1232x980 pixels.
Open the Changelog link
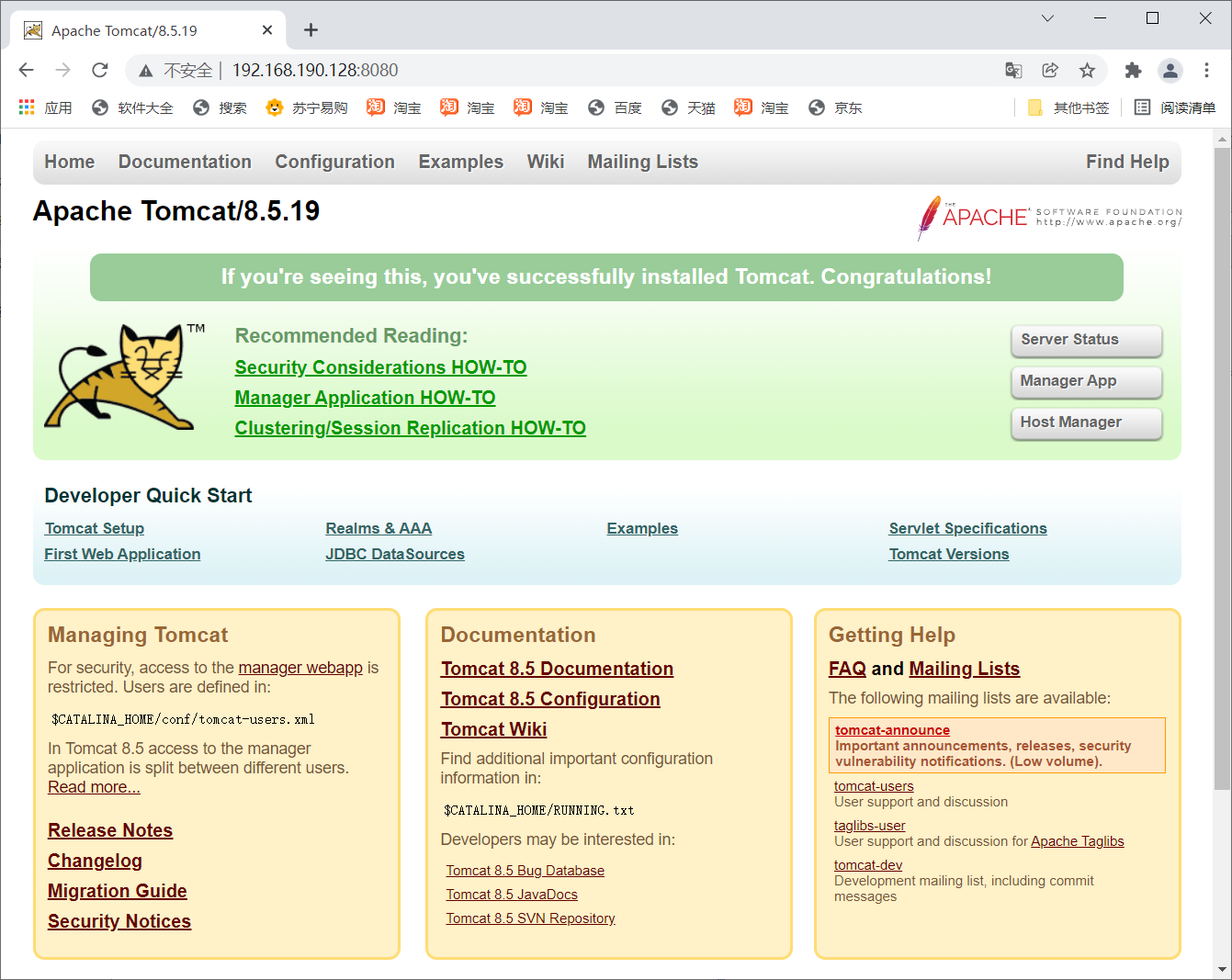[x=95, y=861]
